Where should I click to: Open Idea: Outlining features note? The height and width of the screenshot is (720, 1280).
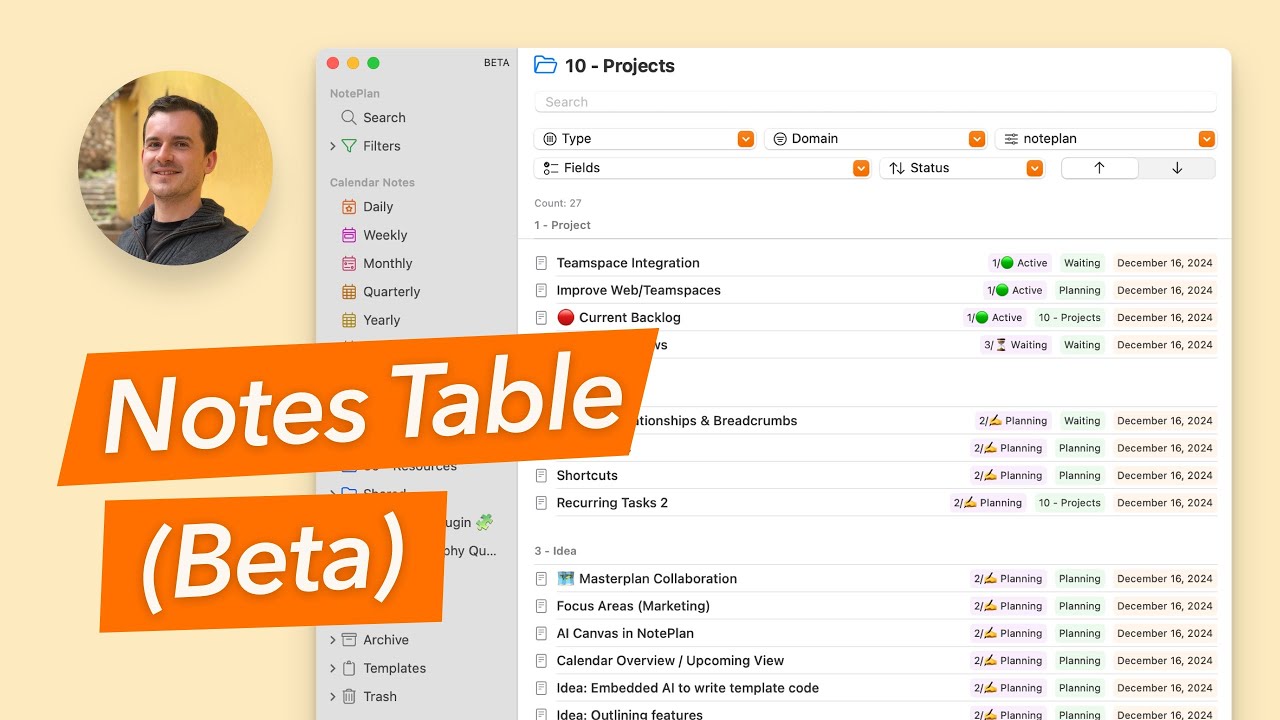pos(630,714)
